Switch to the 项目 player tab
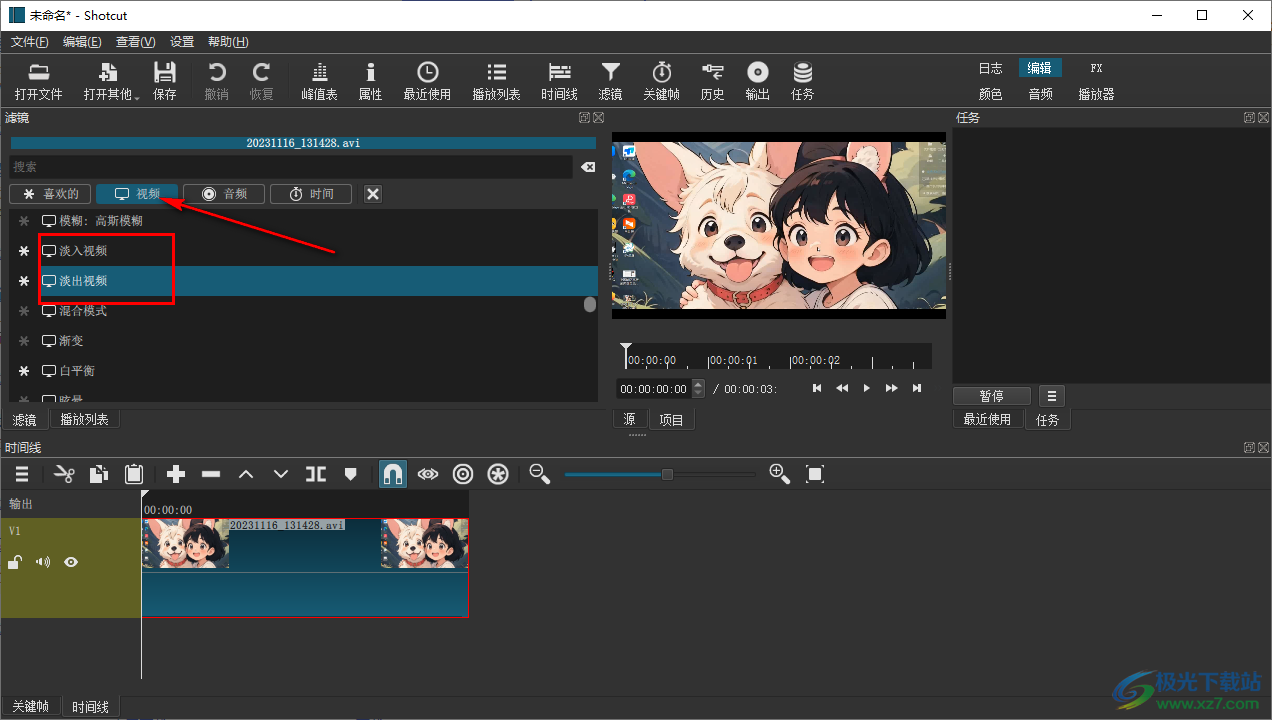This screenshot has width=1272, height=720. (x=672, y=420)
